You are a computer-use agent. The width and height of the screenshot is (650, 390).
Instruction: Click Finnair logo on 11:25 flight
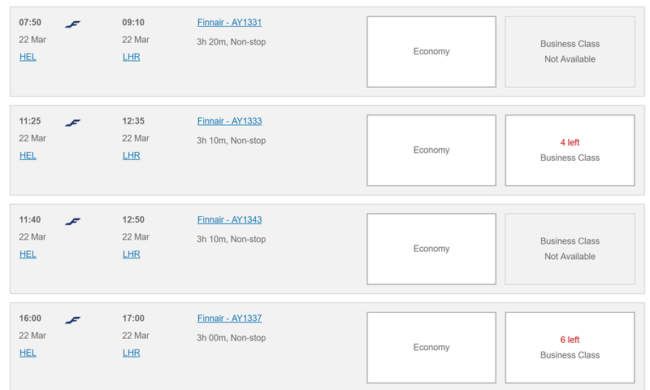73,123
